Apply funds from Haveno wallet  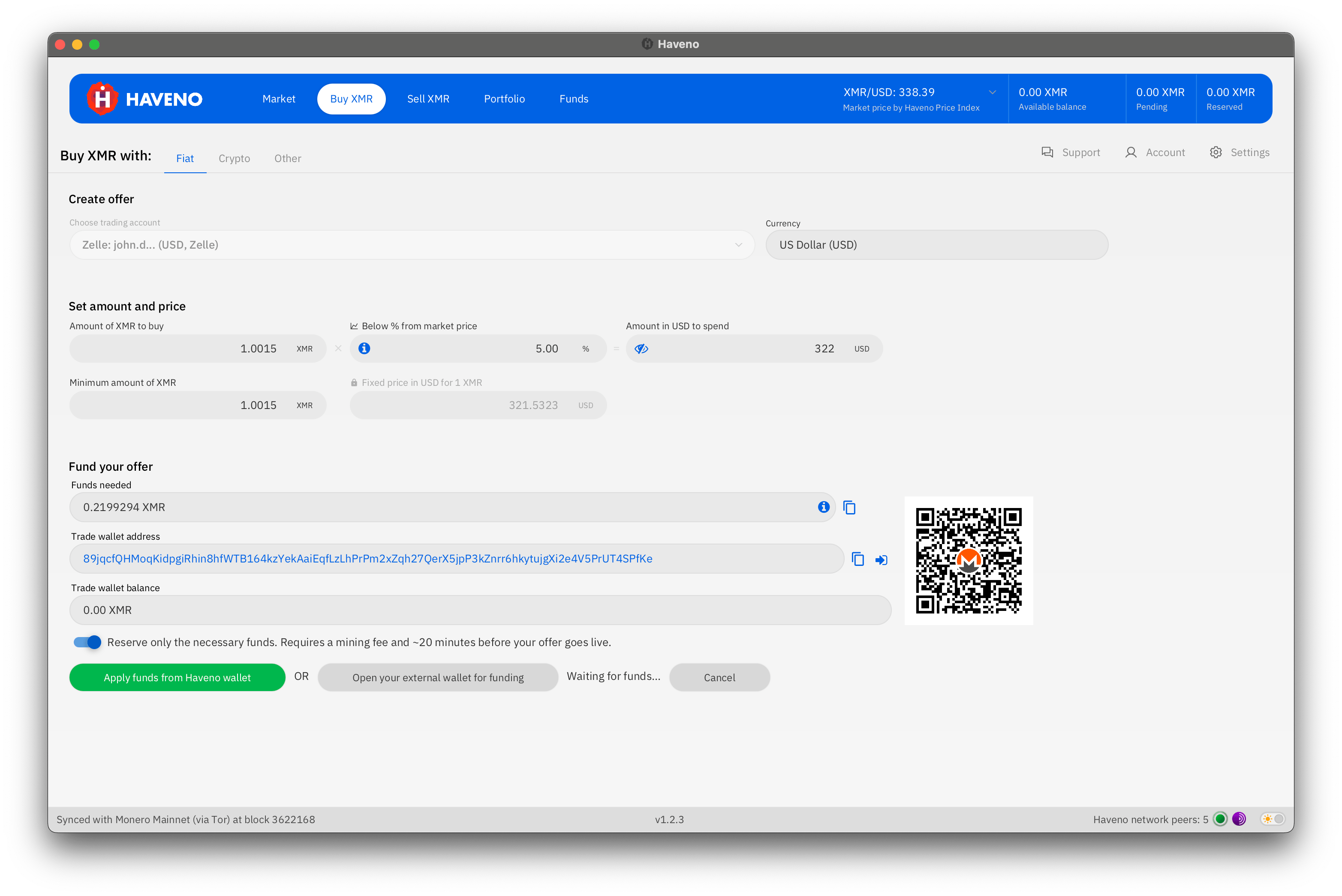(177, 677)
